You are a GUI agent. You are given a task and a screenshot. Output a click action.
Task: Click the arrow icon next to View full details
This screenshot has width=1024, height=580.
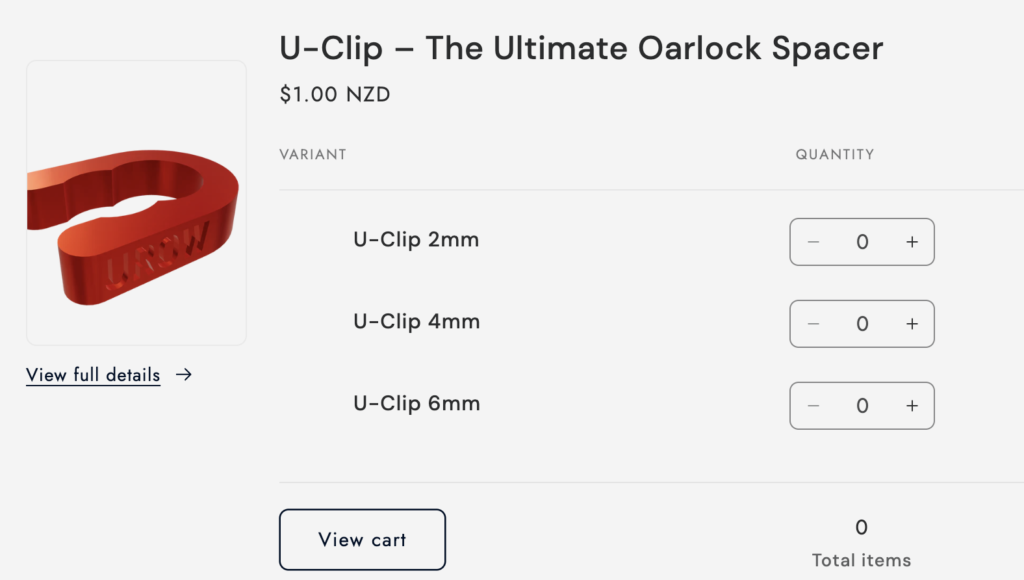184,374
